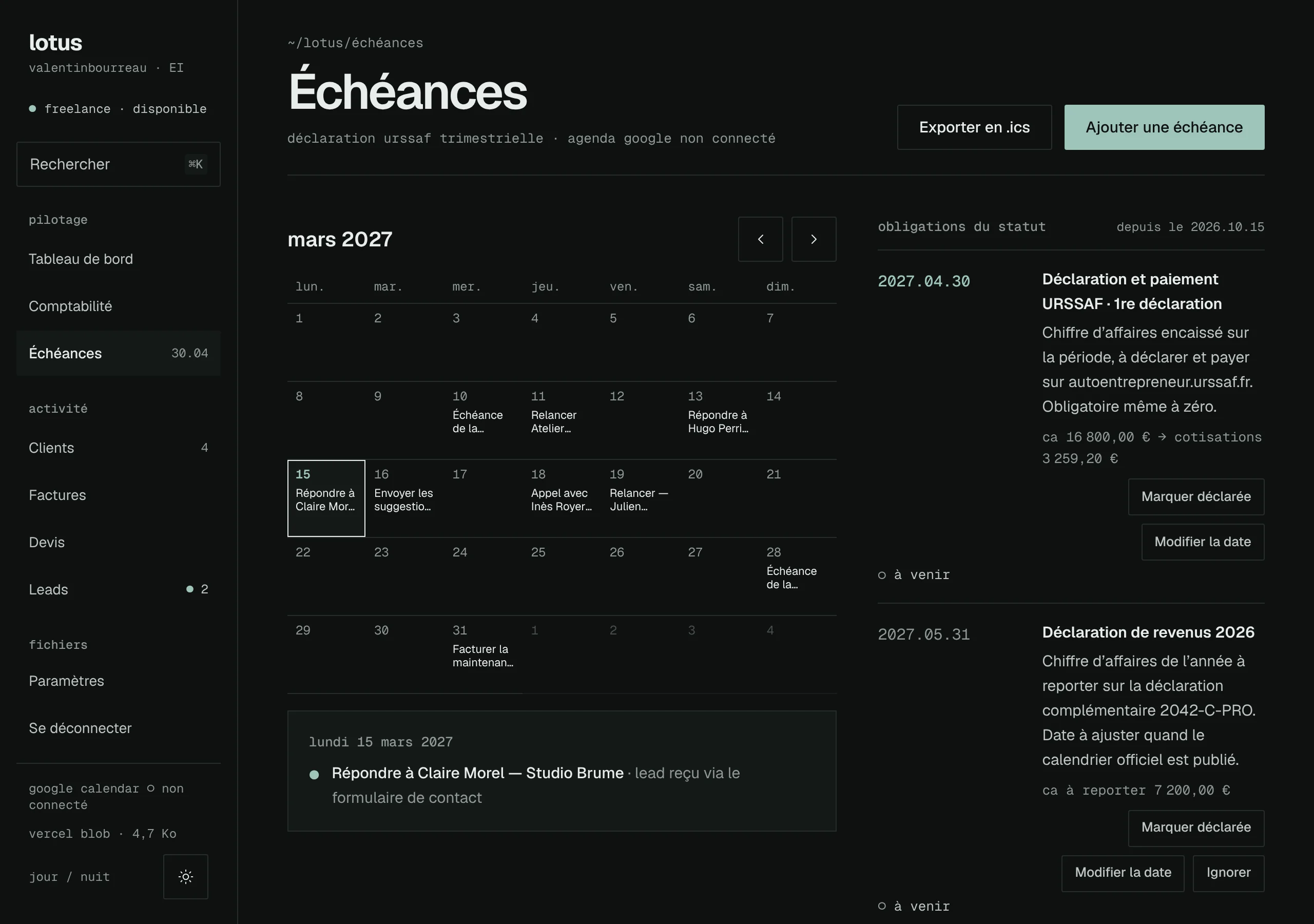Screen dimensions: 1314x924
Task: Click Exporter en .ics button
Action: point(974,127)
